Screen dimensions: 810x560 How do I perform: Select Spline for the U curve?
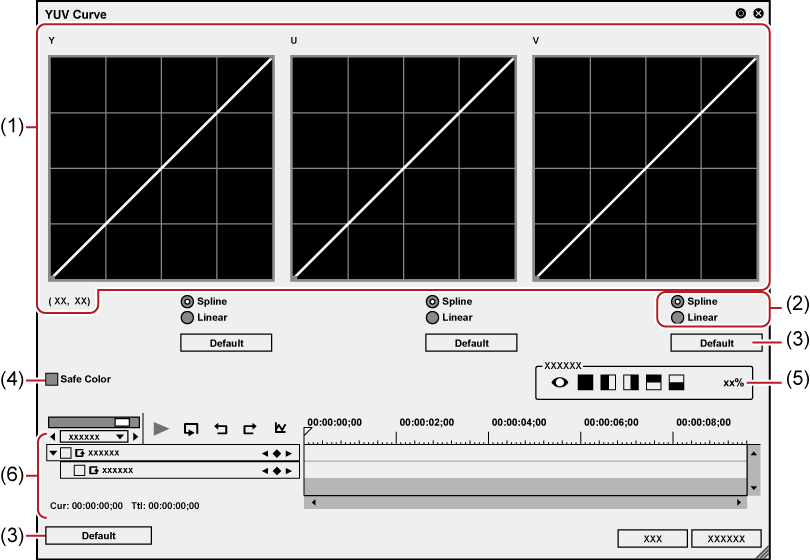pyautogui.click(x=432, y=301)
